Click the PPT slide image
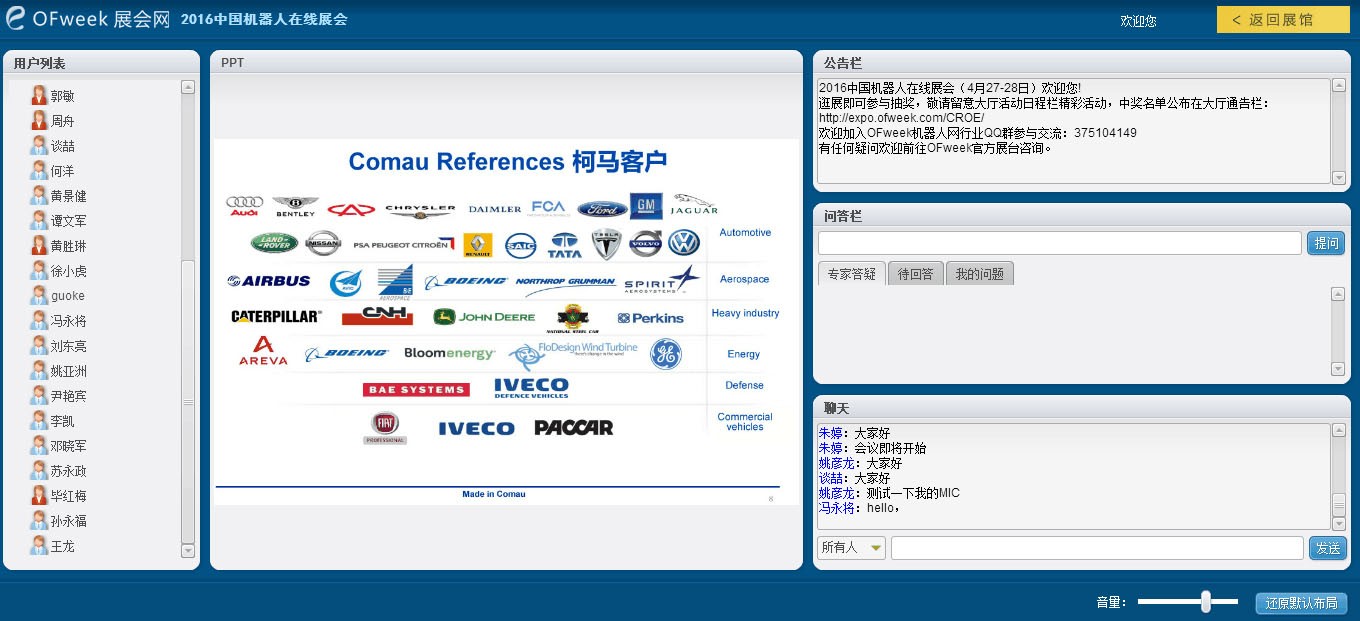Image resolution: width=1360 pixels, height=621 pixels. click(507, 322)
